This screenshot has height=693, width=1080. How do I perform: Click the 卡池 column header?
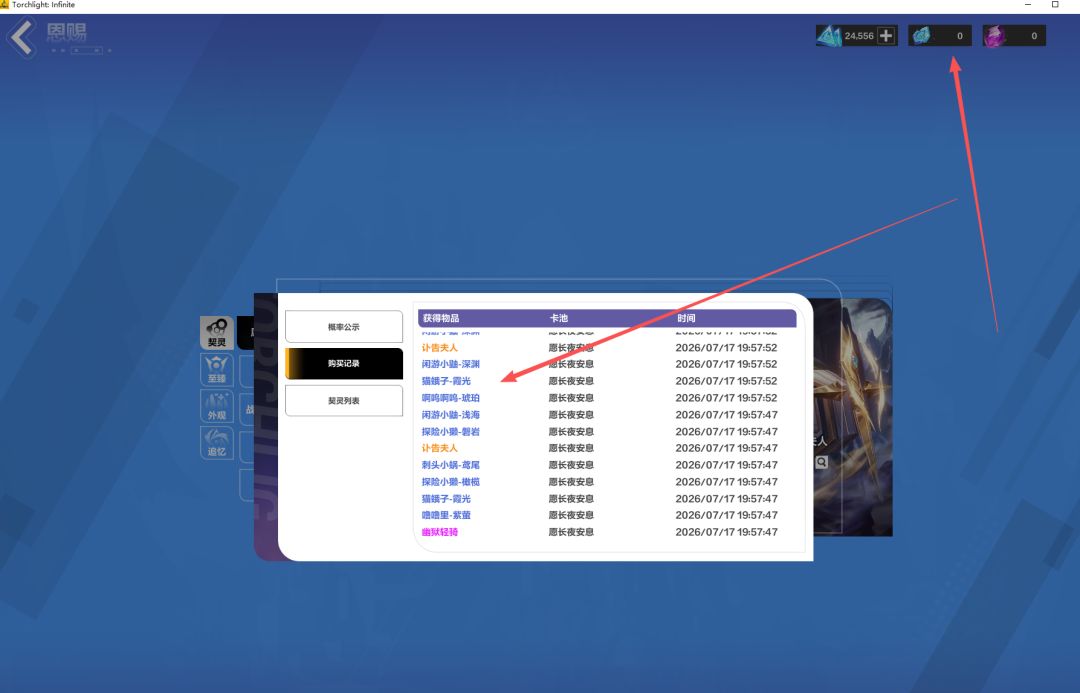559,318
